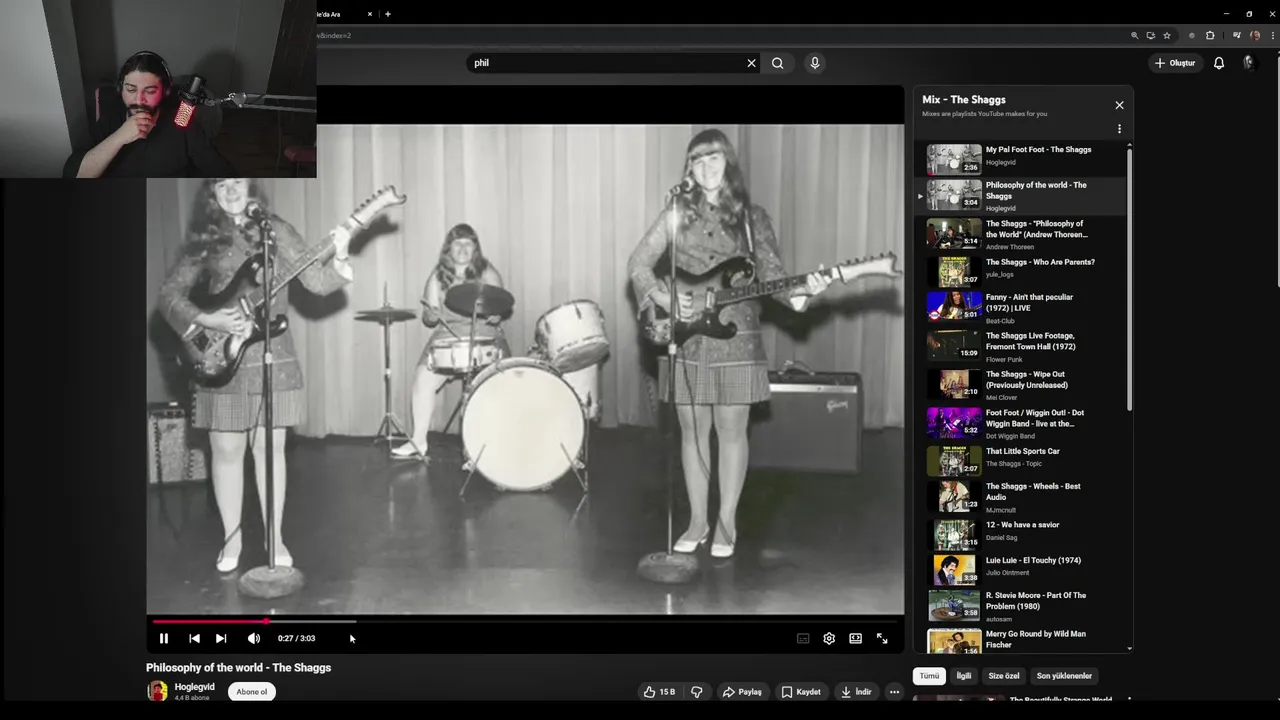The image size is (1280, 720).
Task: Select the İlgili filter chip
Action: point(964,676)
